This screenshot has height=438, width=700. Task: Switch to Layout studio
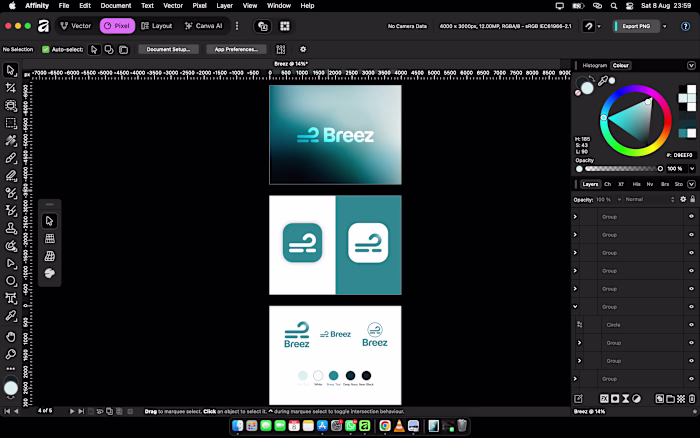(x=156, y=26)
